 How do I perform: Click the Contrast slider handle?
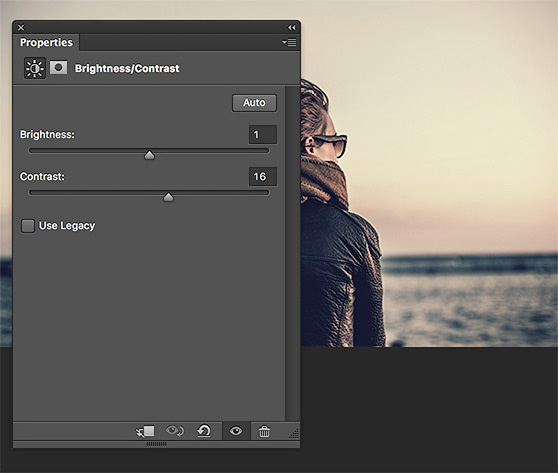coord(168,197)
